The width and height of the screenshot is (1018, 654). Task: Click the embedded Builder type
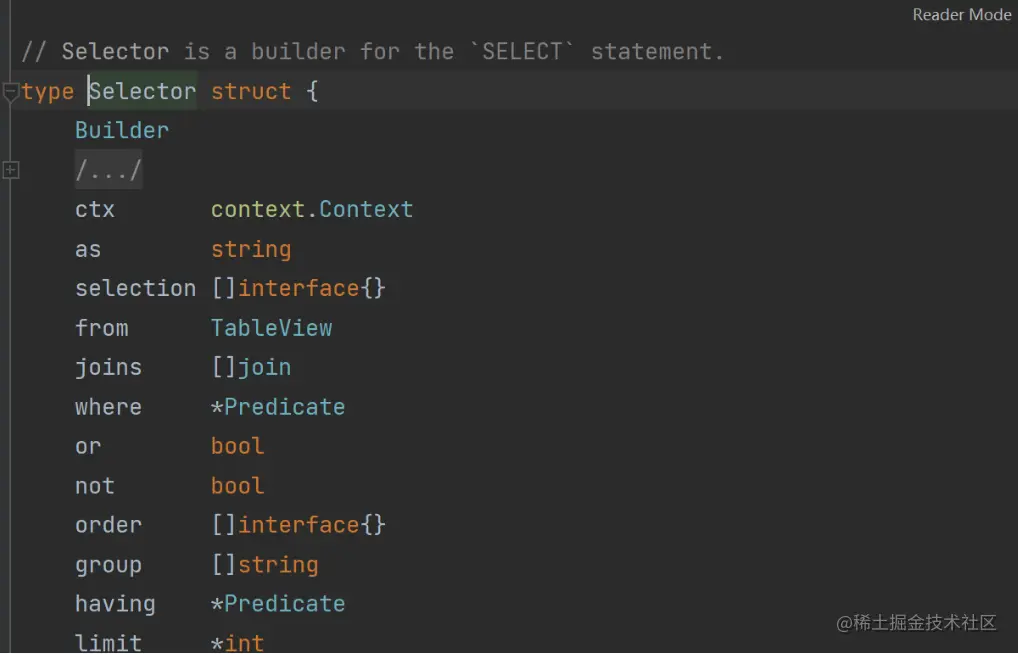click(122, 131)
